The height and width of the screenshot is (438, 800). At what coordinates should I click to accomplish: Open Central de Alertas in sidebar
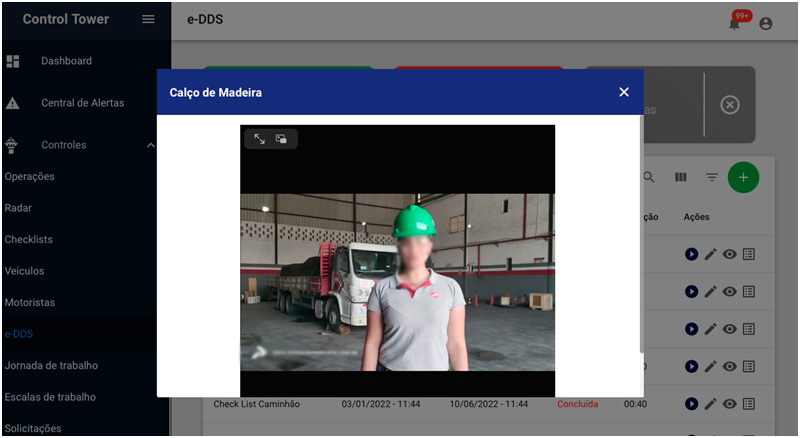(x=83, y=103)
